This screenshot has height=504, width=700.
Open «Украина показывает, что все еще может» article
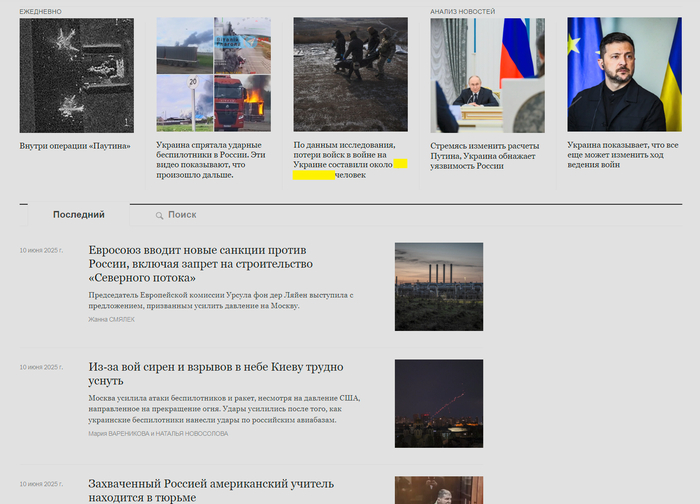point(624,155)
